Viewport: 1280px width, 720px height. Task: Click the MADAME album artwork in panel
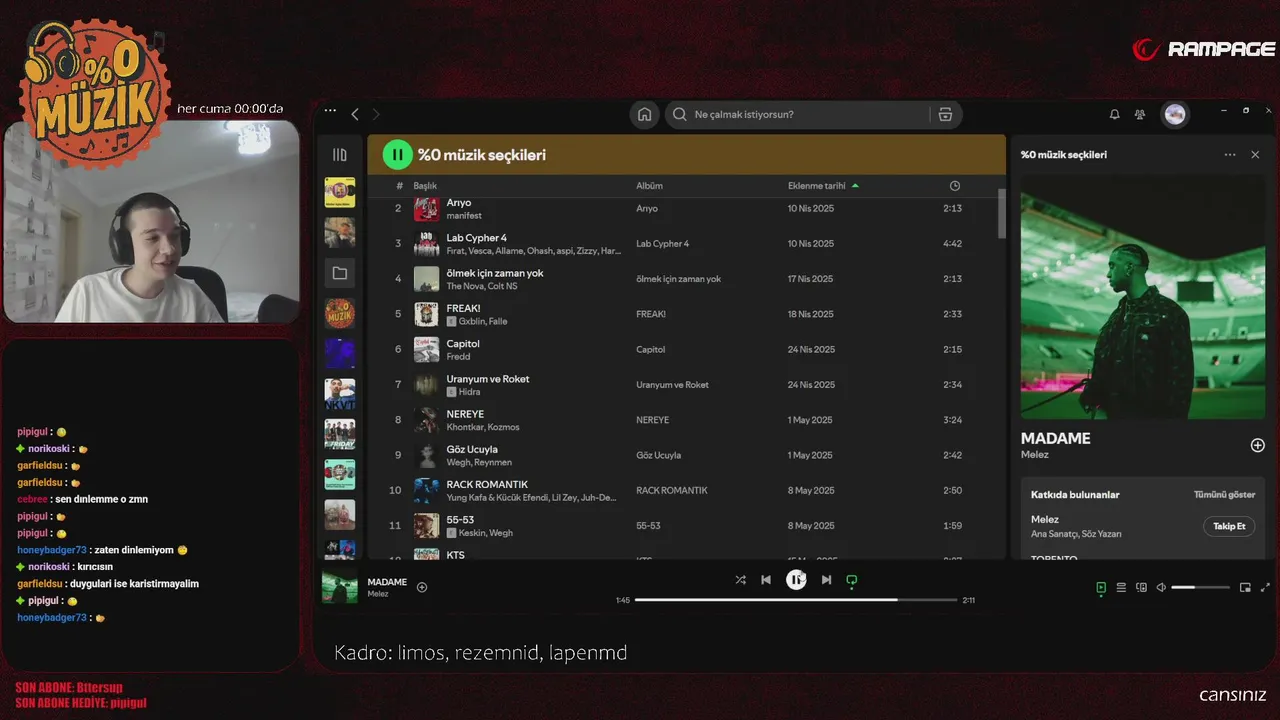click(x=1143, y=297)
